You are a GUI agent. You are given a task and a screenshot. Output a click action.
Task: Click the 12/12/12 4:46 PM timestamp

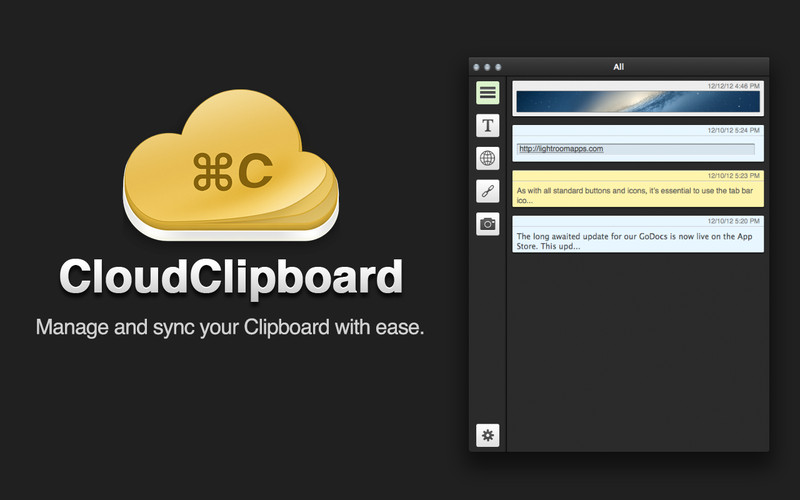[x=733, y=86]
